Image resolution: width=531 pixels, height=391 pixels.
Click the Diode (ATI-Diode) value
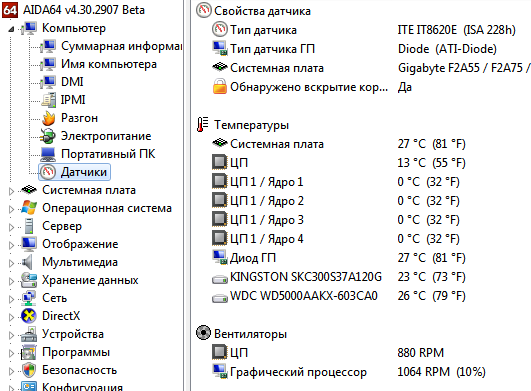click(x=447, y=49)
